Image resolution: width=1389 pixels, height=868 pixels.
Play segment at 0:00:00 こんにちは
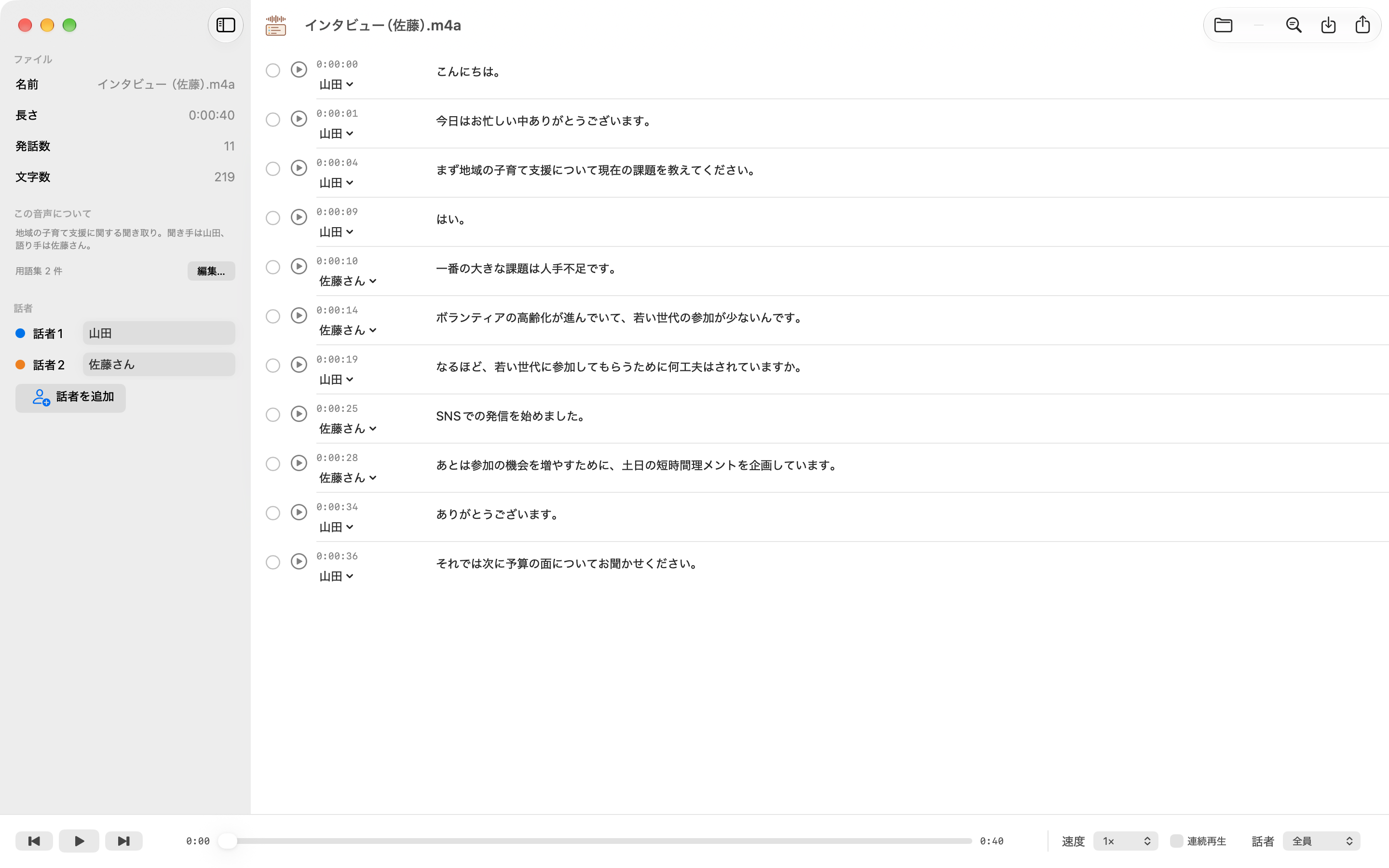click(299, 69)
